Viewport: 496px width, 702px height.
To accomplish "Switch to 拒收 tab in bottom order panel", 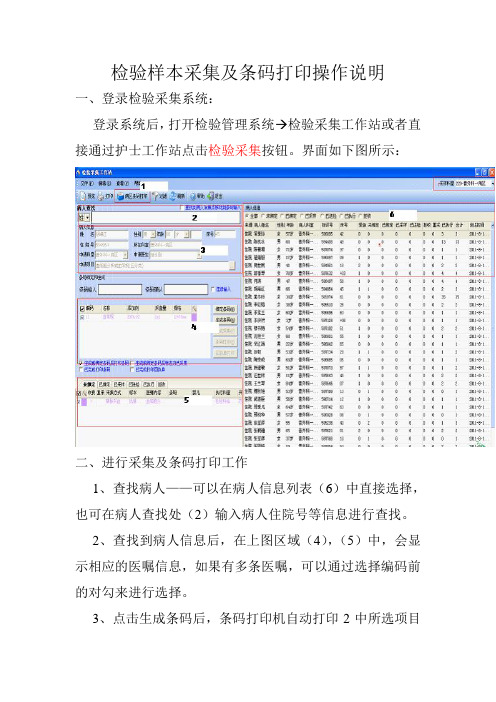I will click(162, 384).
